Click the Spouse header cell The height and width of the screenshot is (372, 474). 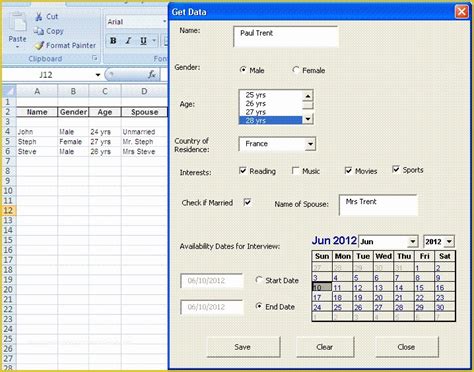pyautogui.click(x=144, y=112)
